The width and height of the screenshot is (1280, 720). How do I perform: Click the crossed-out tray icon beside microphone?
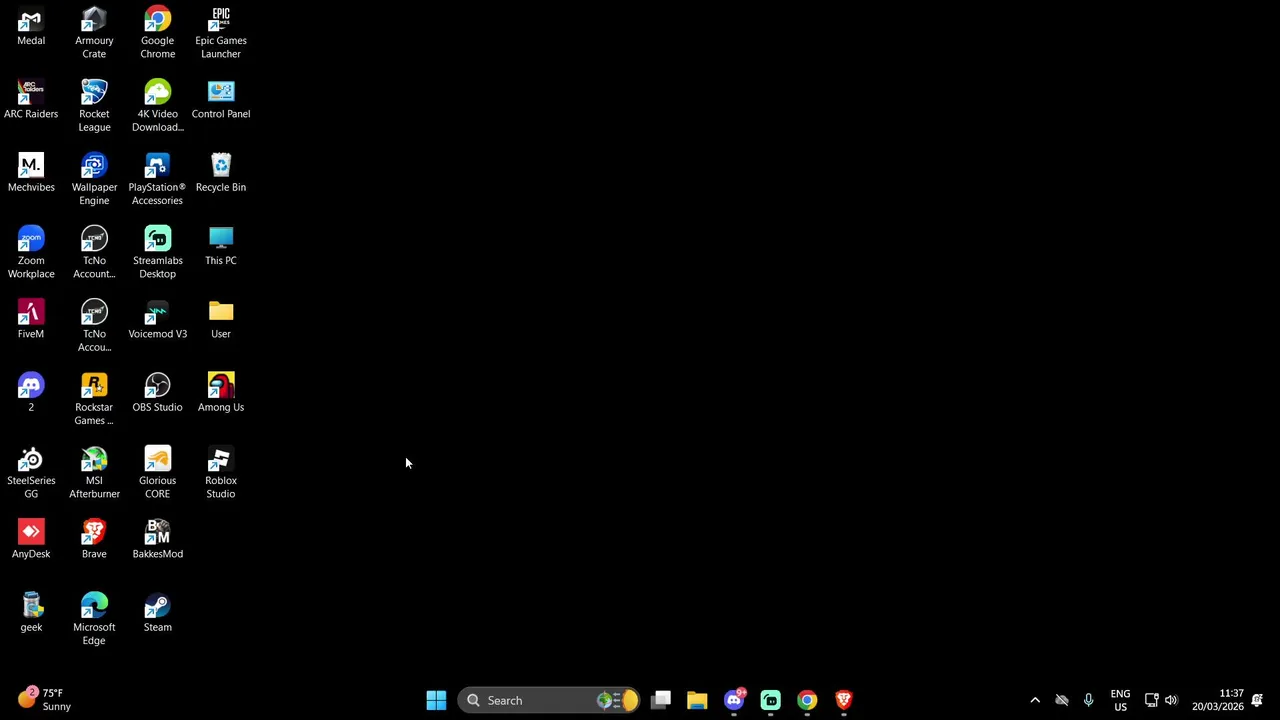(x=1062, y=700)
